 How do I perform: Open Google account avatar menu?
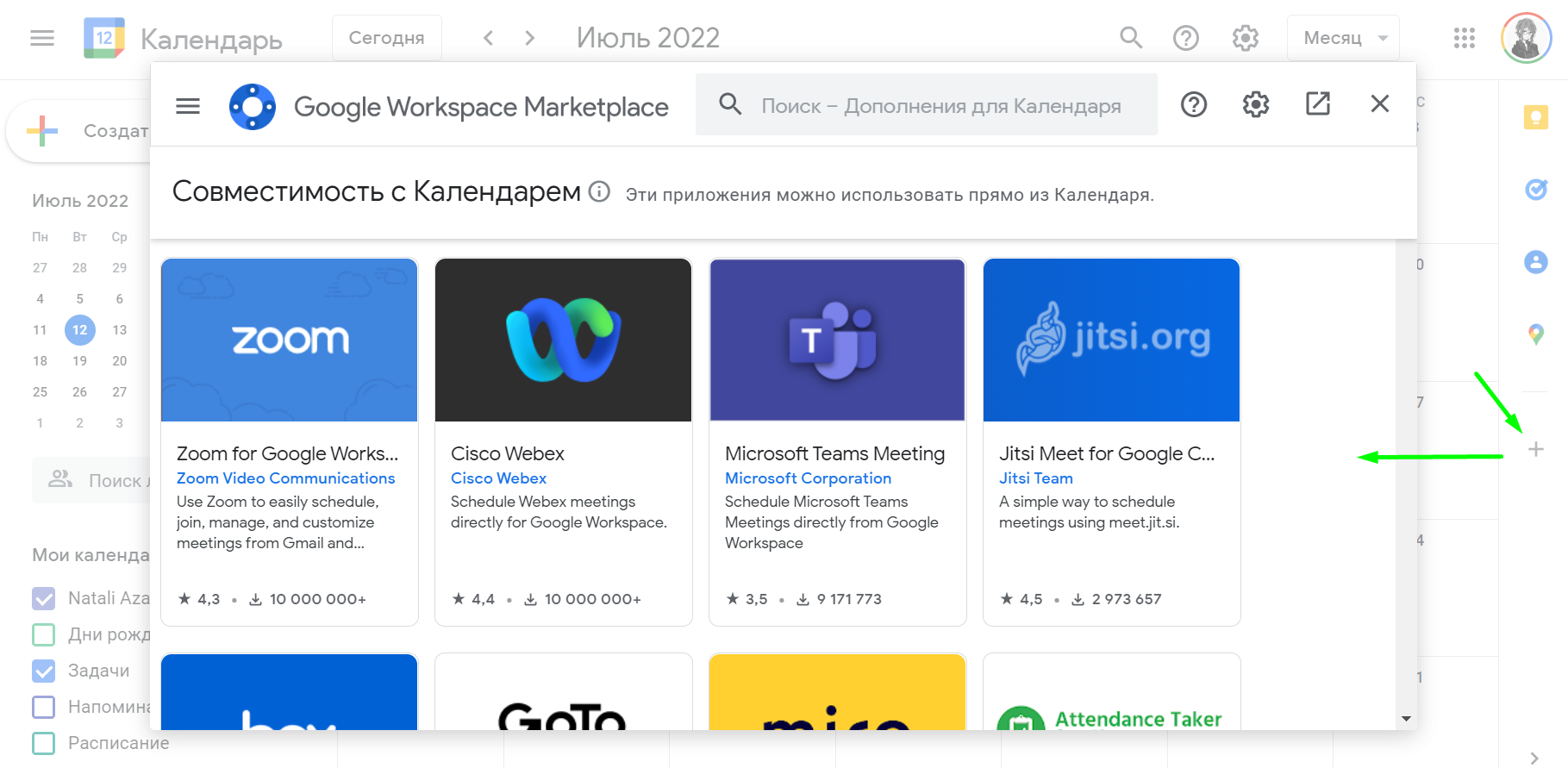coord(1527,38)
